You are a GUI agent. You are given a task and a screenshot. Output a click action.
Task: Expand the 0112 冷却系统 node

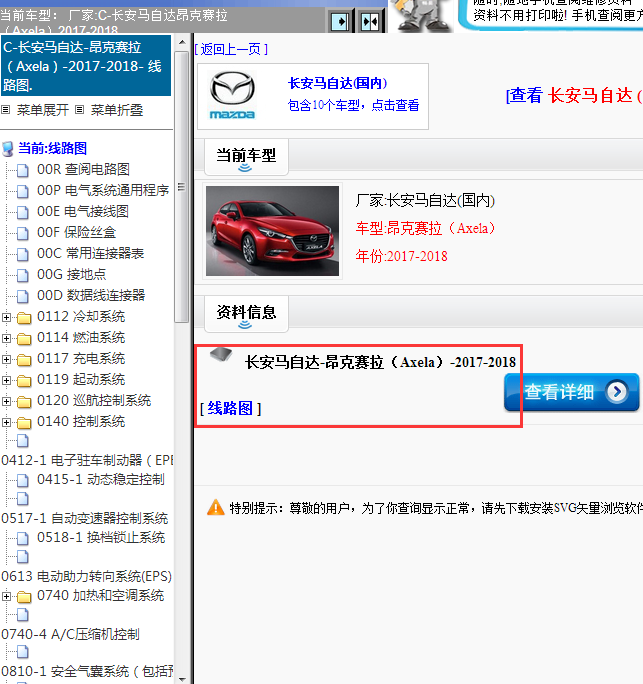(6, 318)
